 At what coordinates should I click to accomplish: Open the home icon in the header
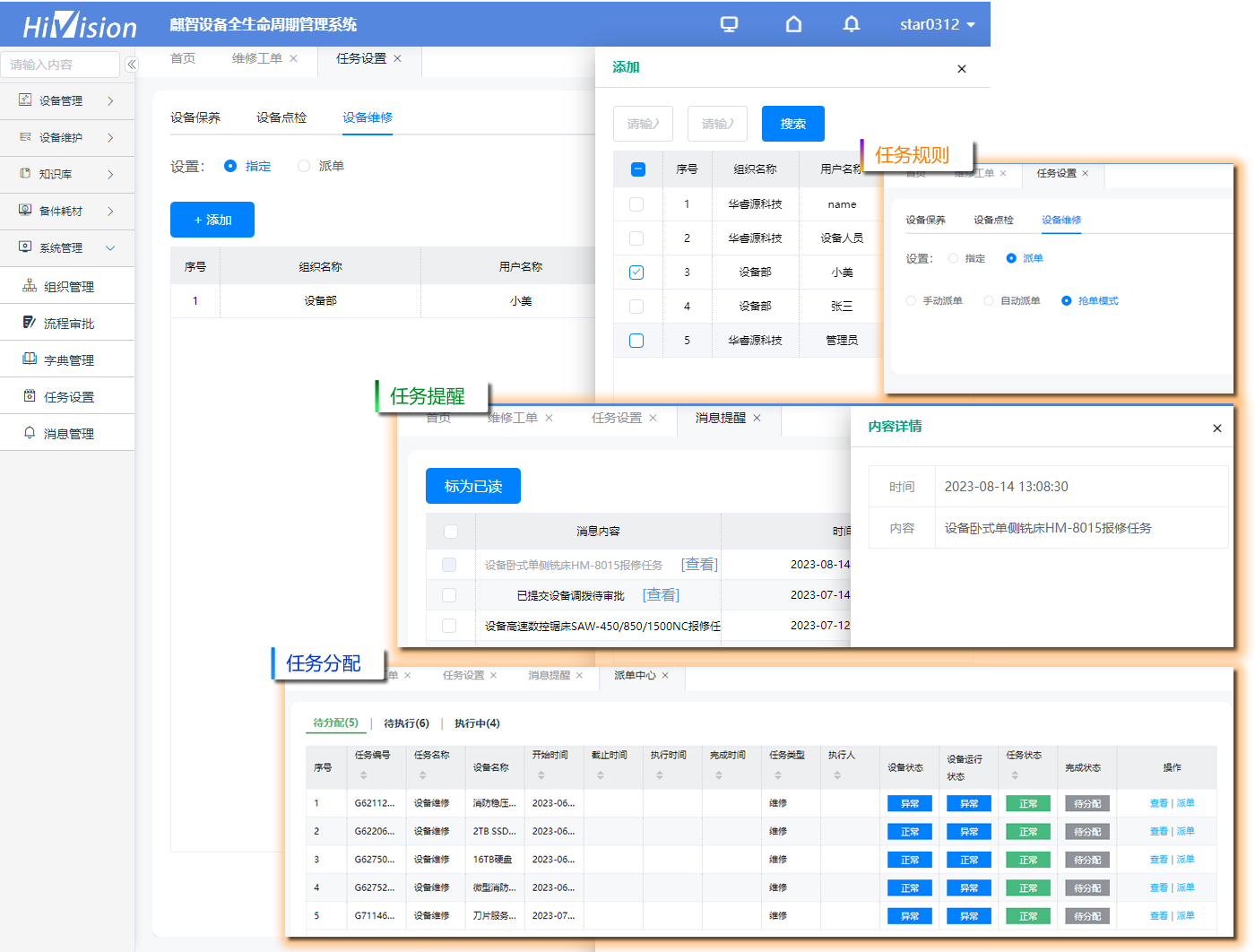pos(793,24)
